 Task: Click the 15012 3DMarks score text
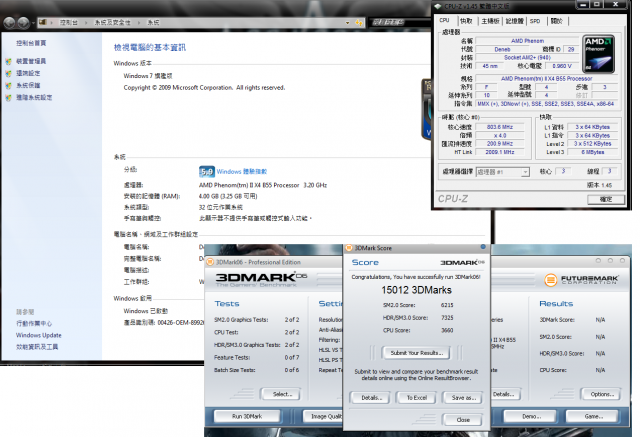pyautogui.click(x=416, y=290)
